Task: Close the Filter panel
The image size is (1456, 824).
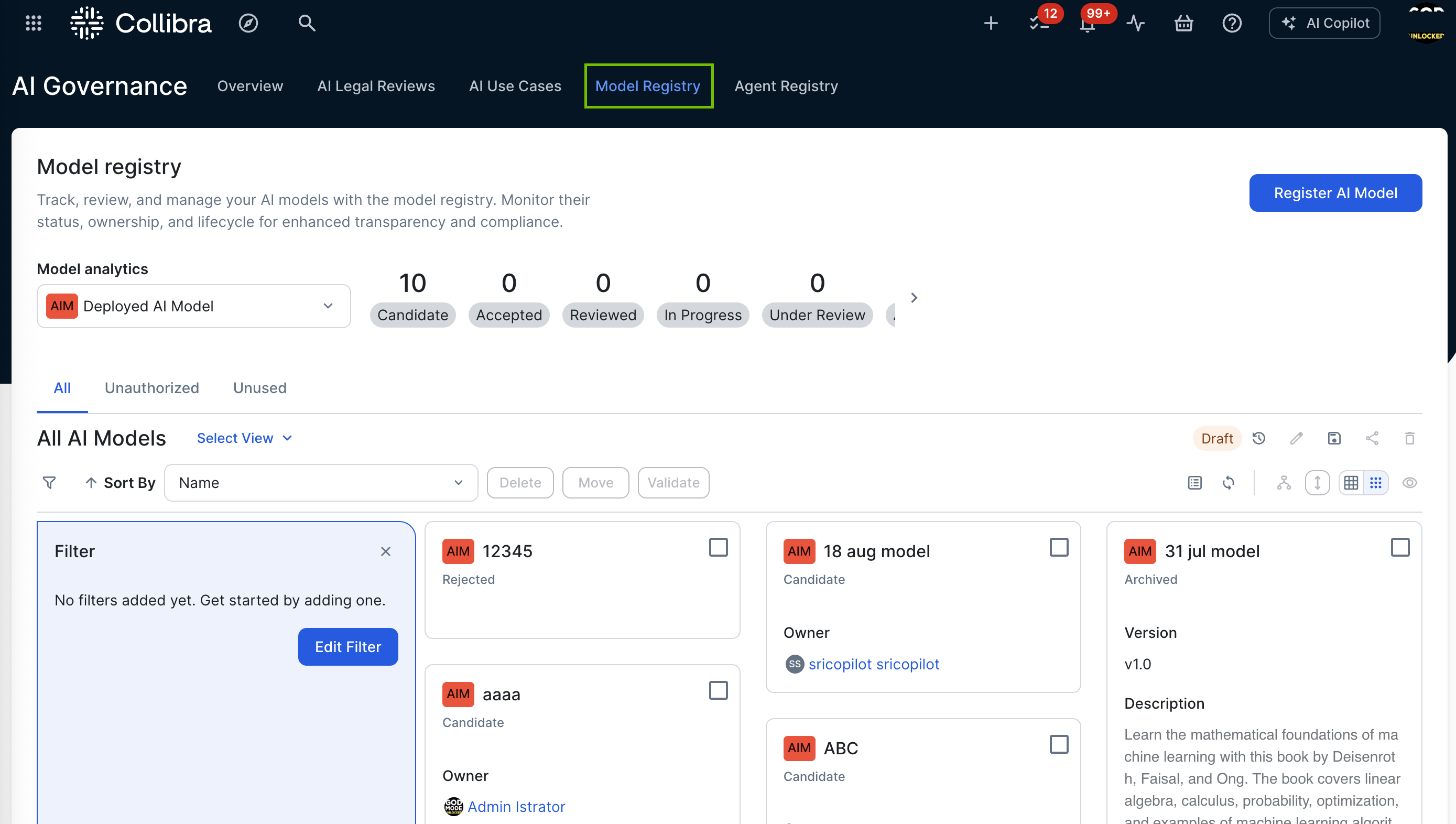Action: (385, 551)
